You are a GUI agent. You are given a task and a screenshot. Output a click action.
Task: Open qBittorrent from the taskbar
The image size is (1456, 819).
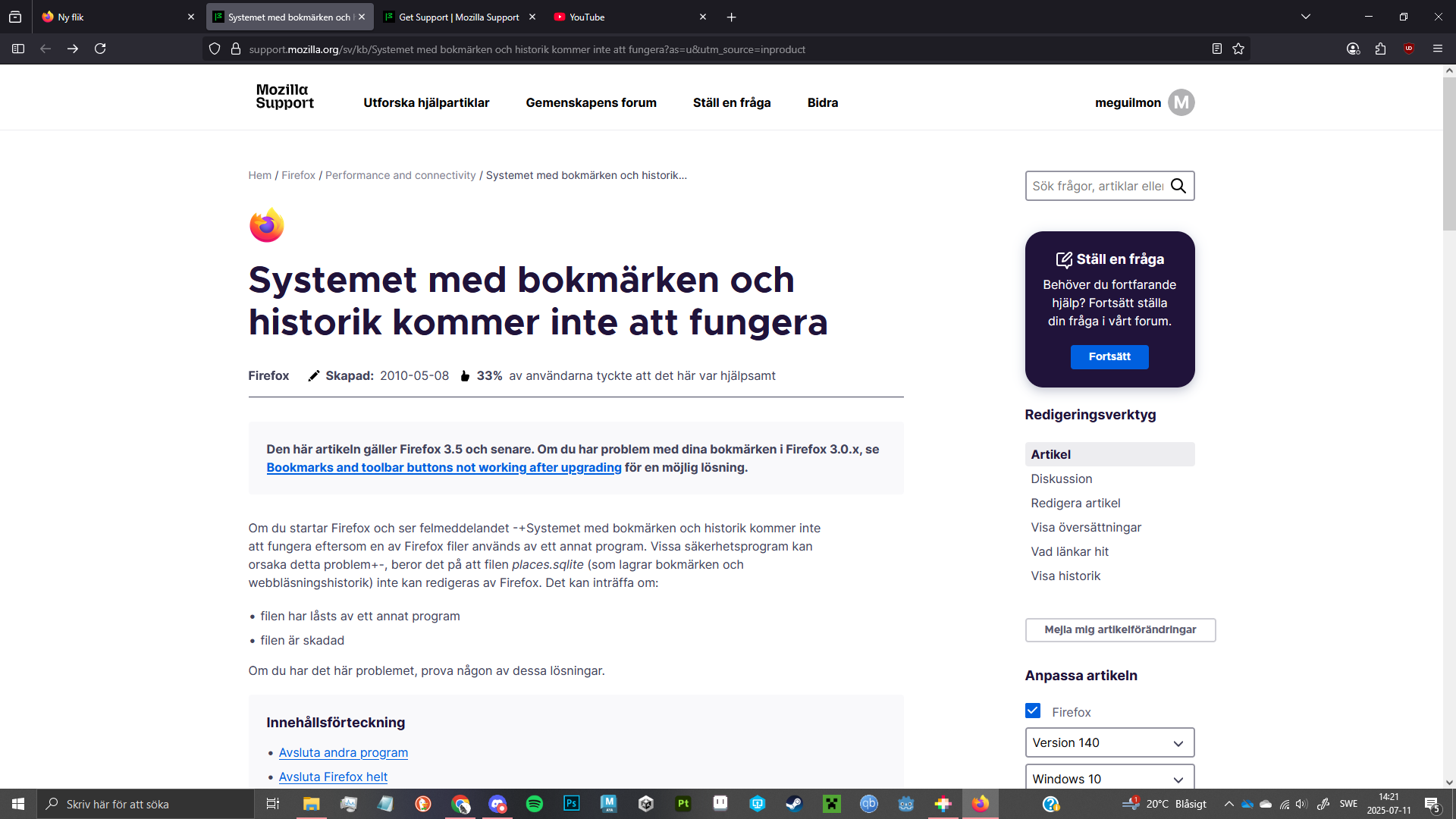pos(869,804)
